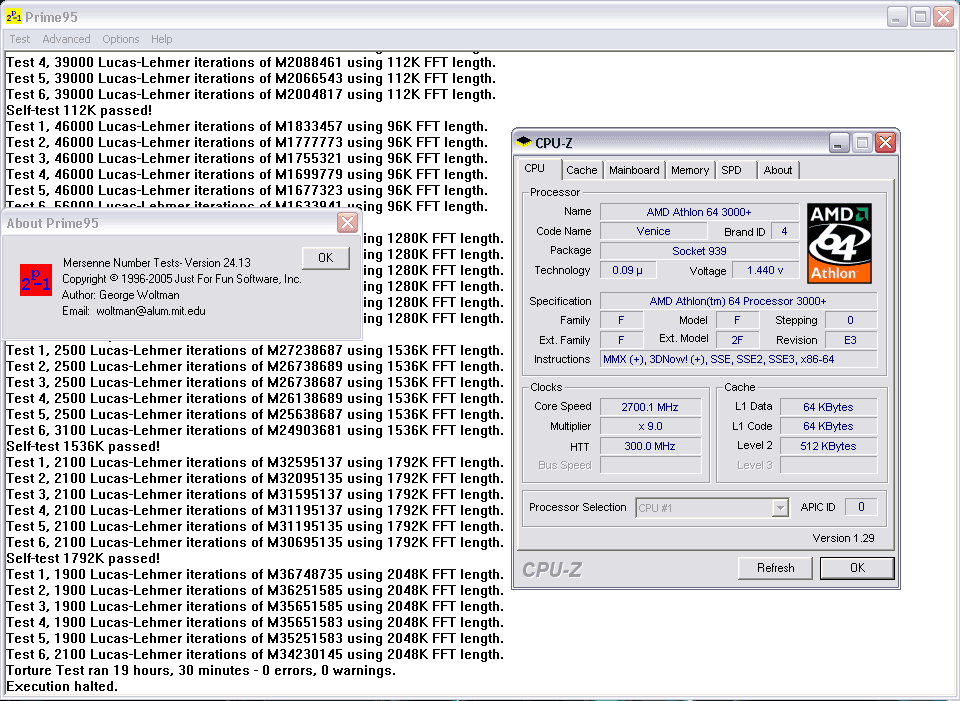Click the 'Self-test 112K passed!' line
This screenshot has width=960, height=701.
point(79,111)
